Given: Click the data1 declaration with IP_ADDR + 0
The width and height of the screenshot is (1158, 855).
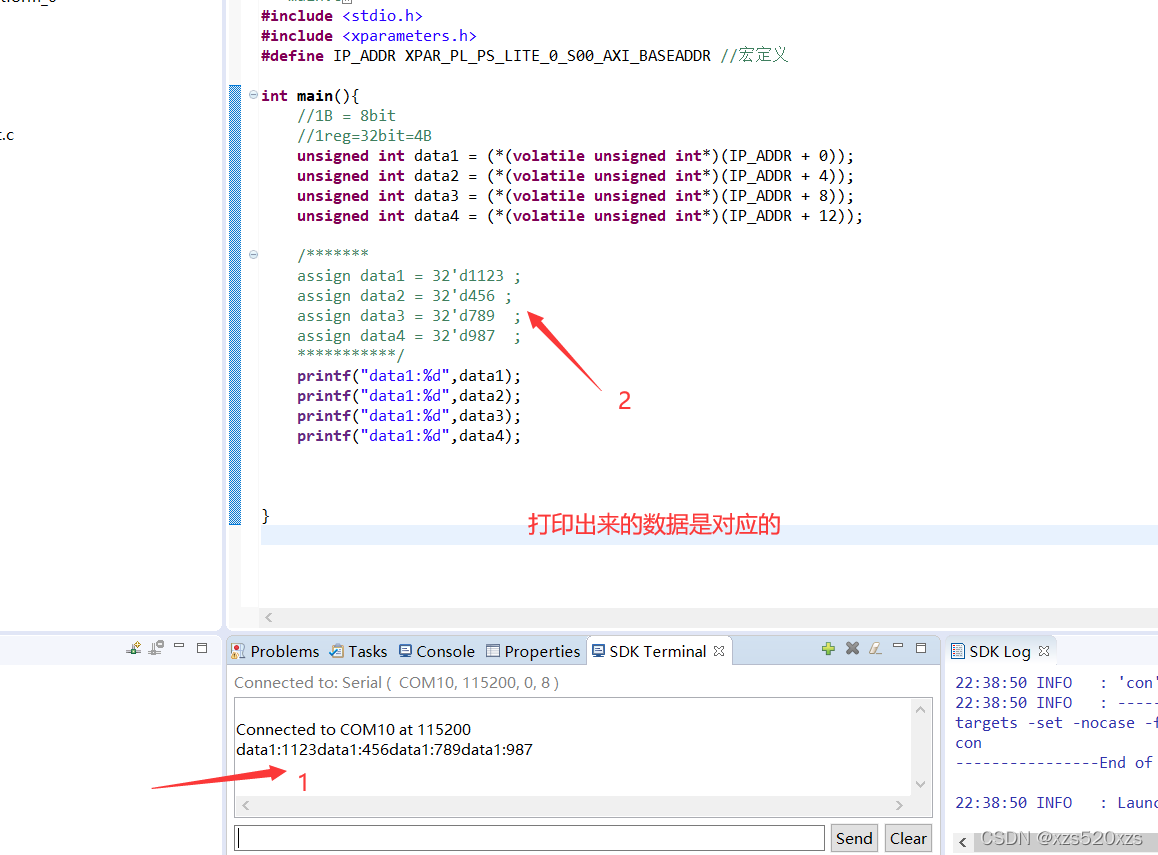Looking at the screenshot, I should pos(575,156).
